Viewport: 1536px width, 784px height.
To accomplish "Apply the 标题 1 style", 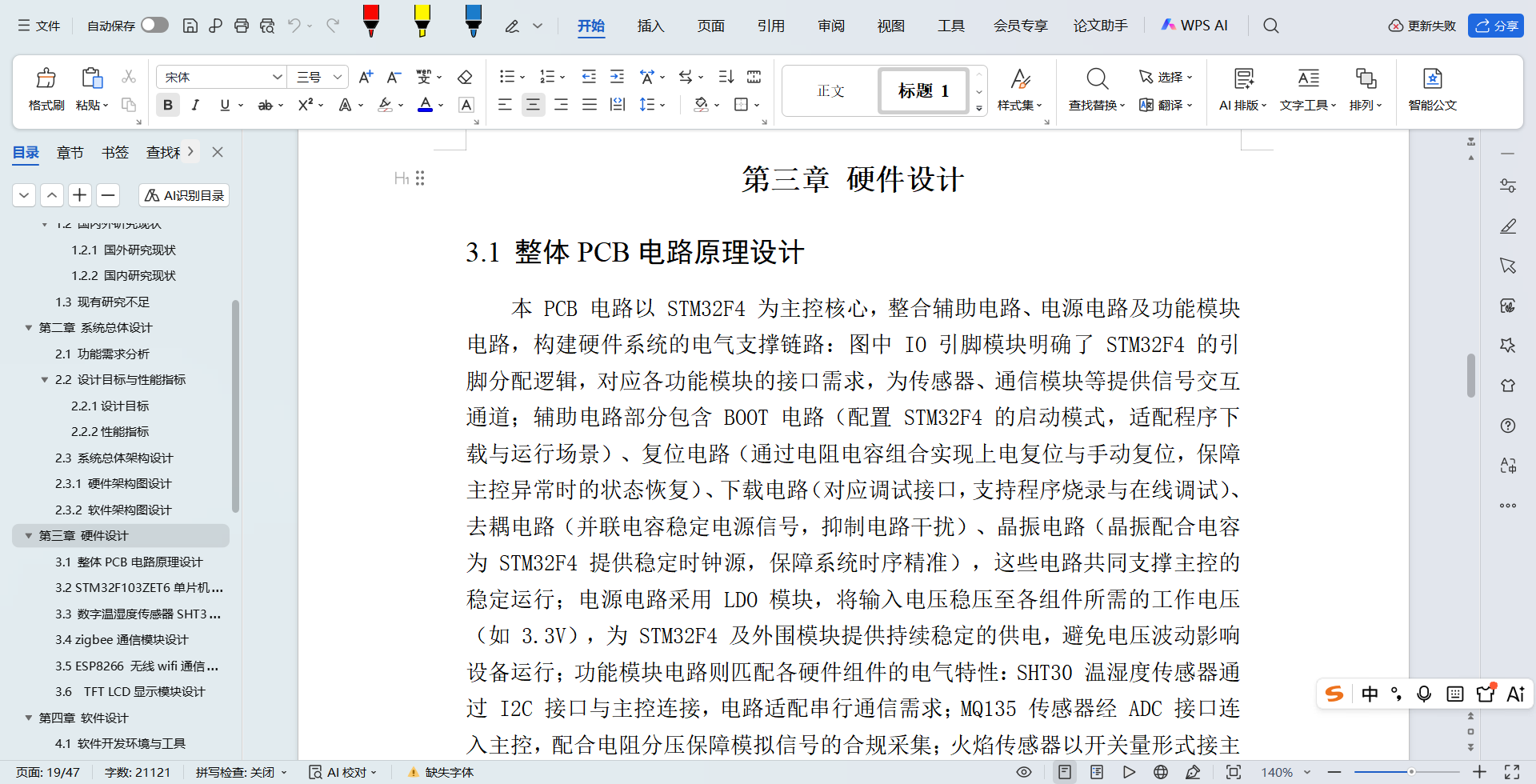I will point(924,90).
